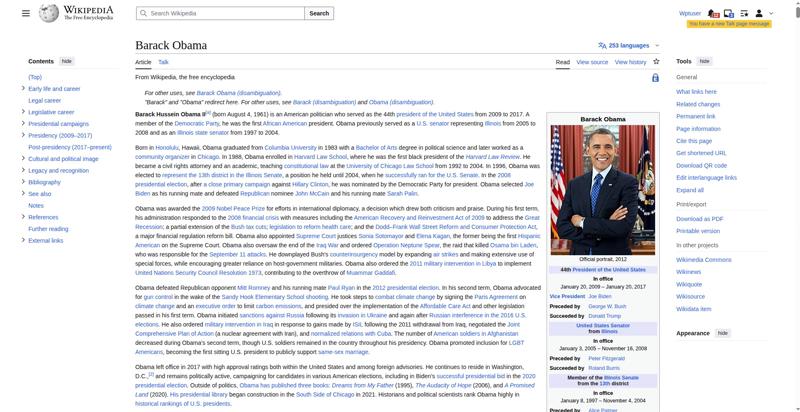Switch to the Talk tab
Image resolution: width=800 pixels, height=412 pixels.
tap(163, 62)
